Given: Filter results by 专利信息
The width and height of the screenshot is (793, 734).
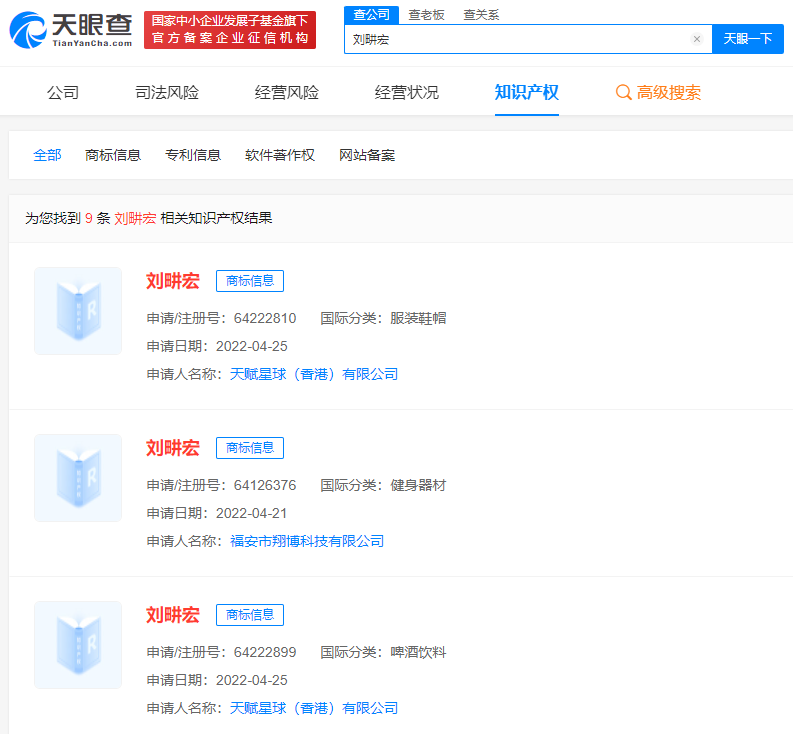Looking at the screenshot, I should coord(193,155).
